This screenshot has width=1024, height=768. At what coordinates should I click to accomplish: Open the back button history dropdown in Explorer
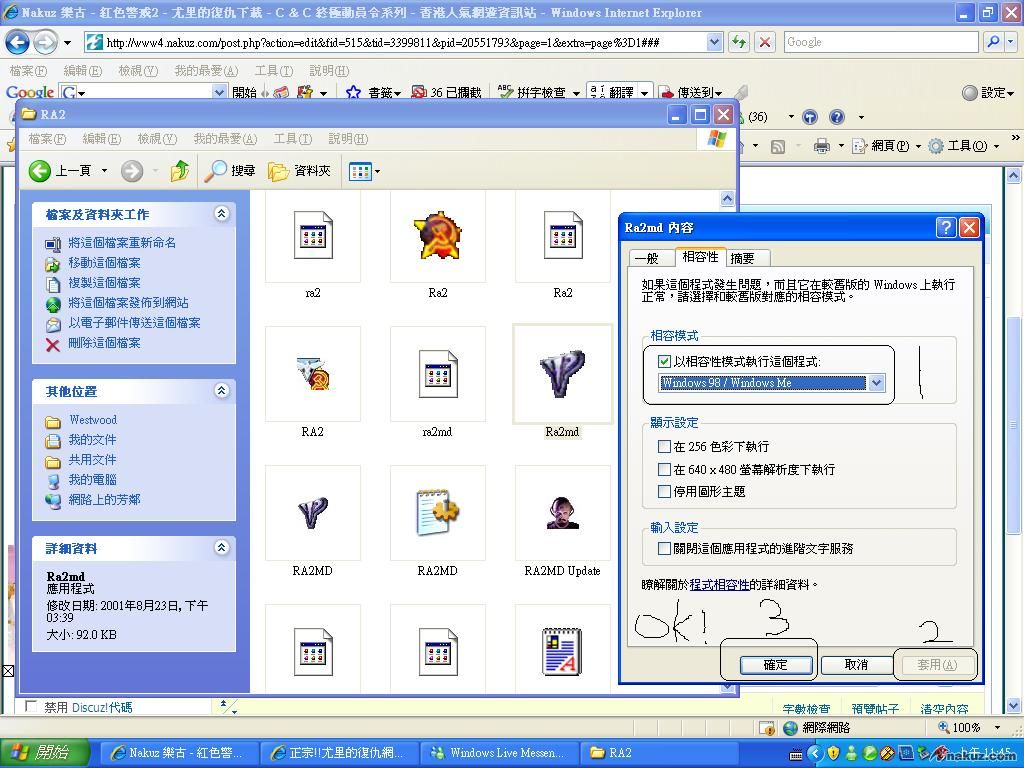pyautogui.click(x=104, y=171)
